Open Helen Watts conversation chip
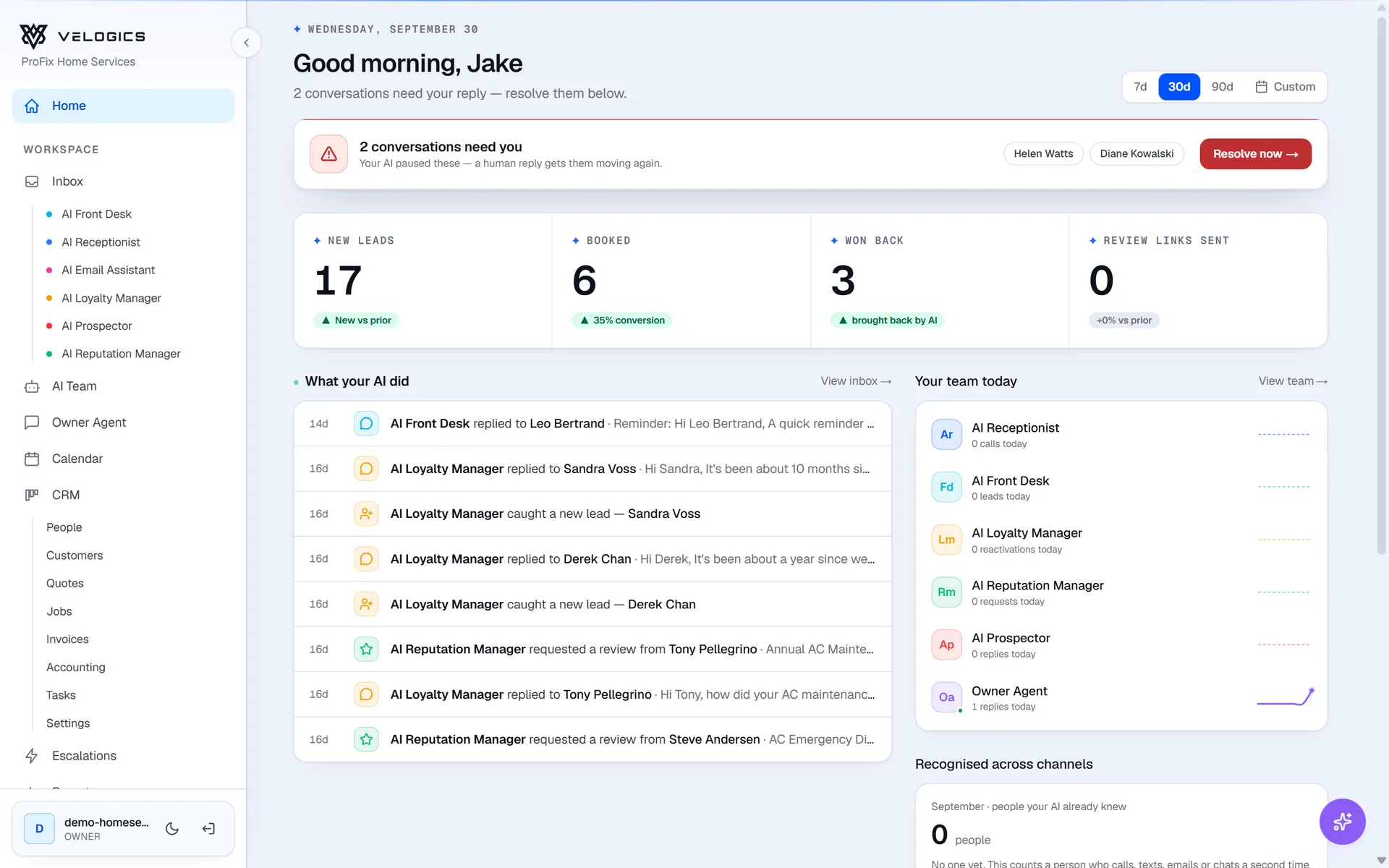 click(x=1043, y=154)
